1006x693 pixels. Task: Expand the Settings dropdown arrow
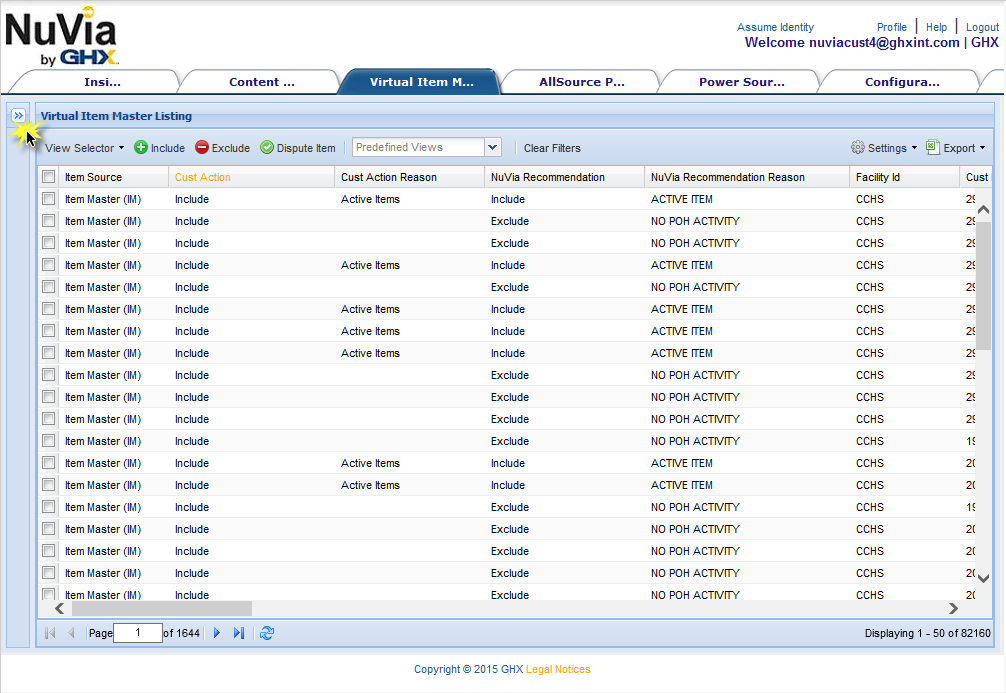(914, 148)
